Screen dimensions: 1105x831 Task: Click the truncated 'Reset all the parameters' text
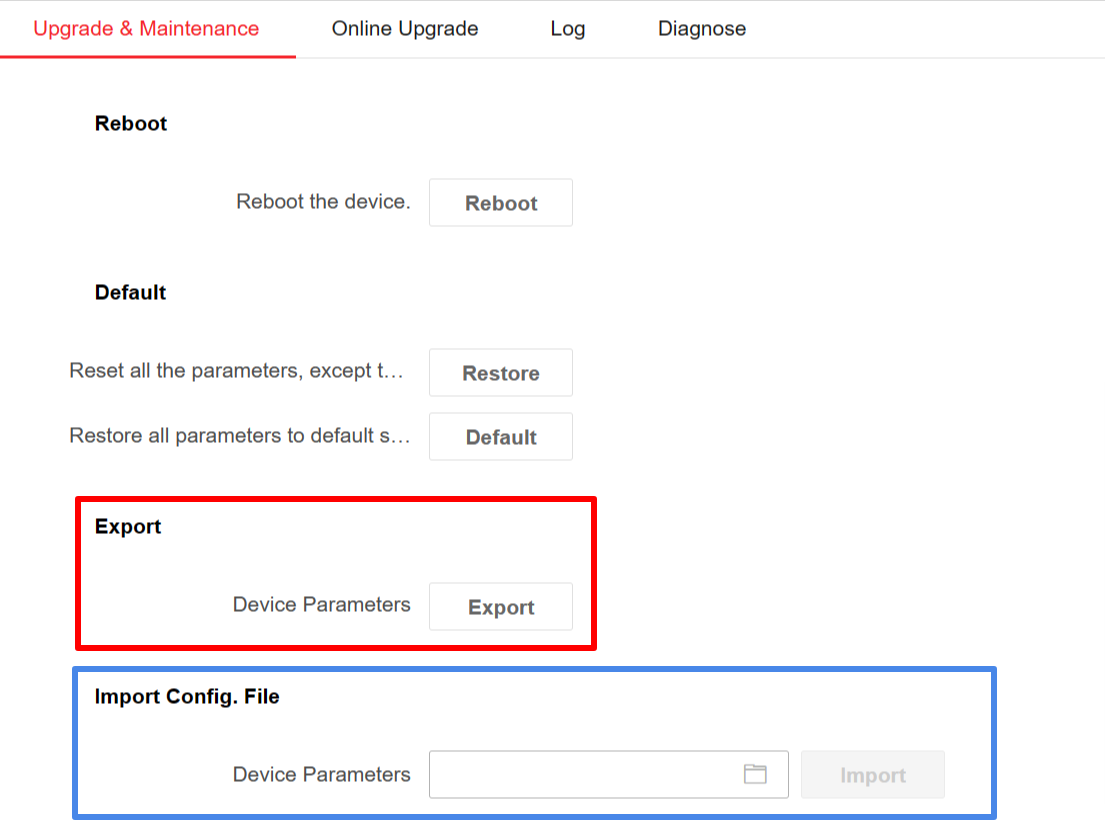tap(236, 372)
